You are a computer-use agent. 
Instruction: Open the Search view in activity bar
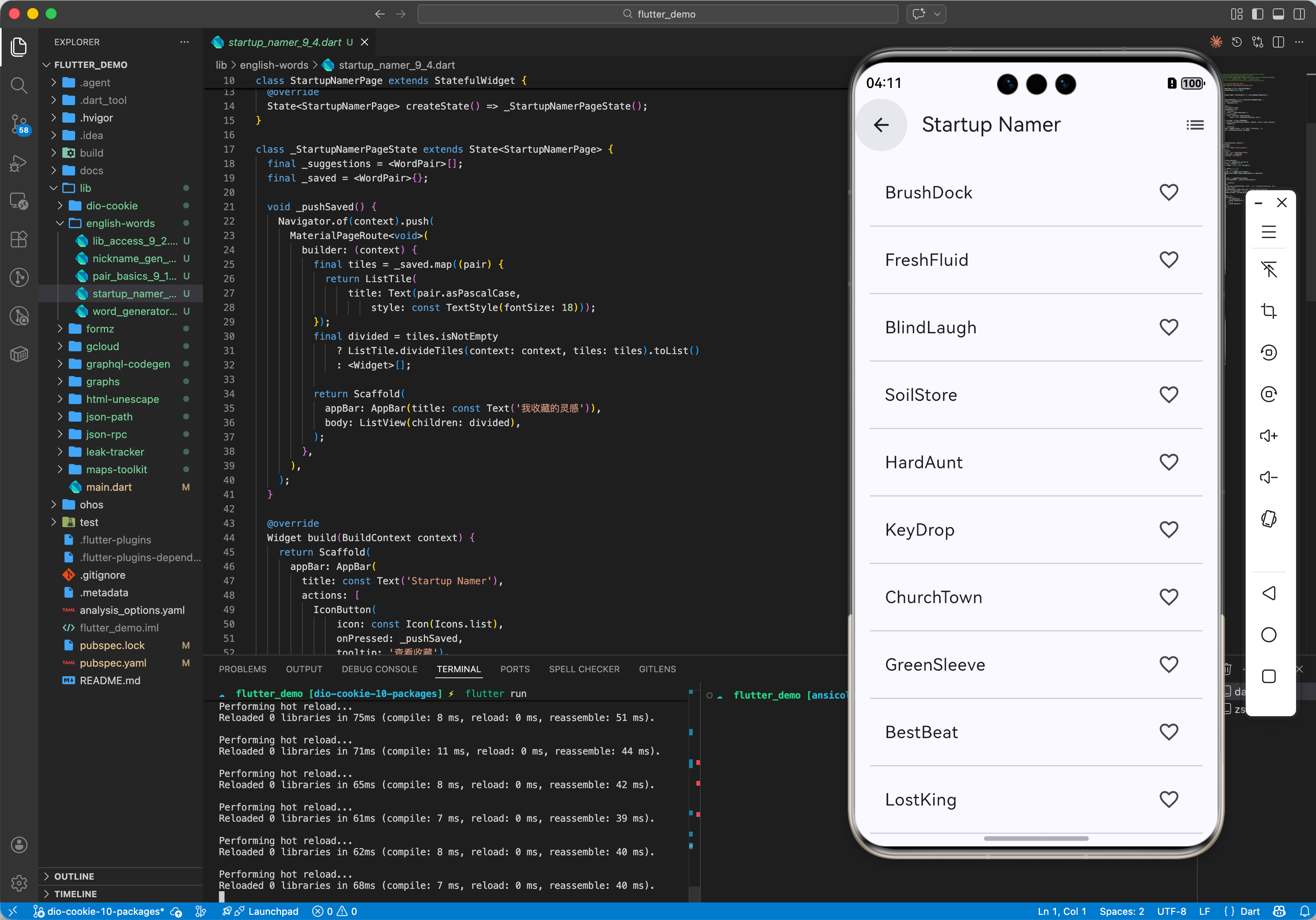pyautogui.click(x=19, y=86)
